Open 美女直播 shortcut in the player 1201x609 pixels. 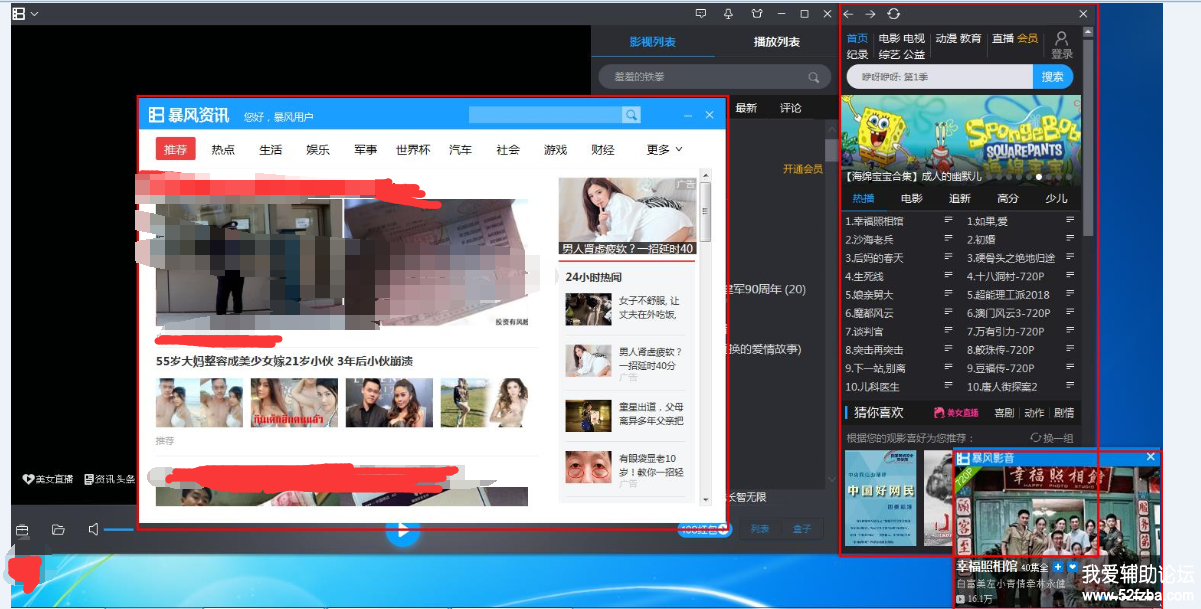click(48, 479)
